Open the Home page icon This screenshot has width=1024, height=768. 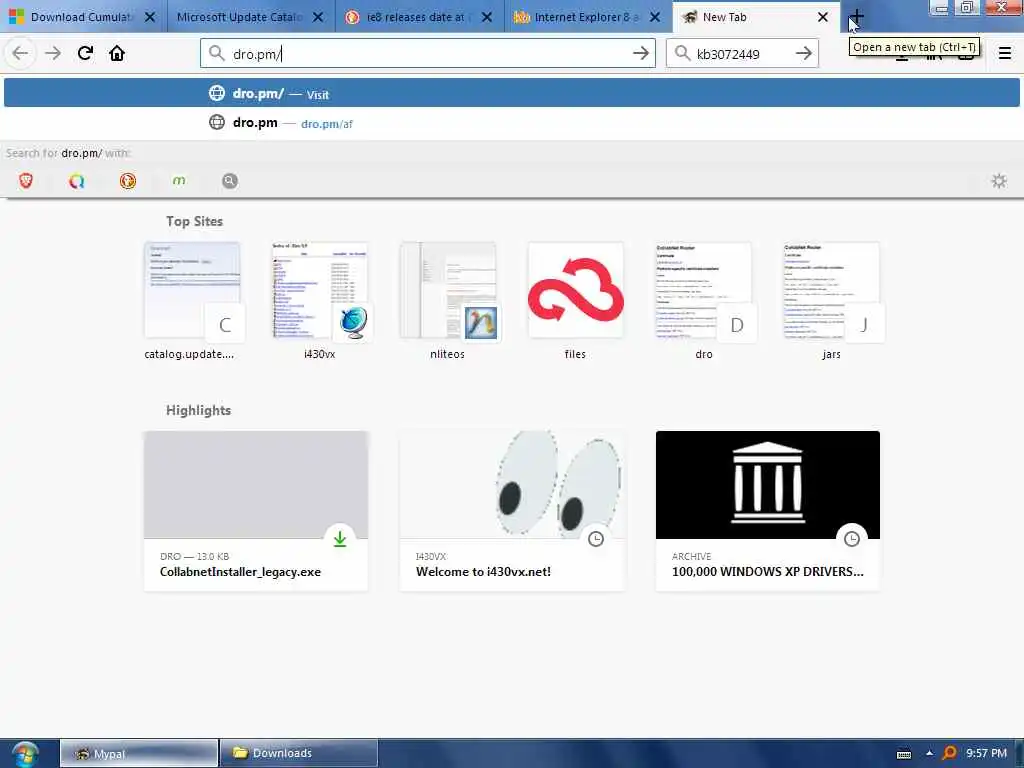117,53
